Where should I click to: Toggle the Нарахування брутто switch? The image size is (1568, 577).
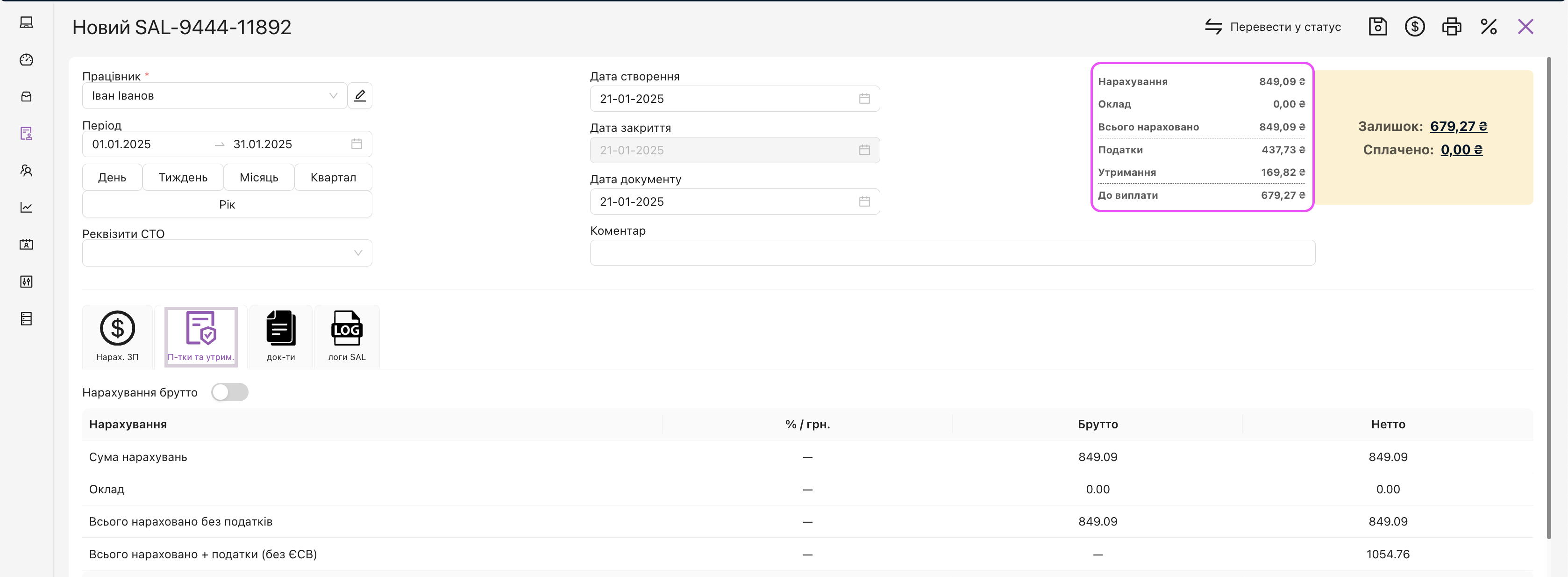[229, 392]
